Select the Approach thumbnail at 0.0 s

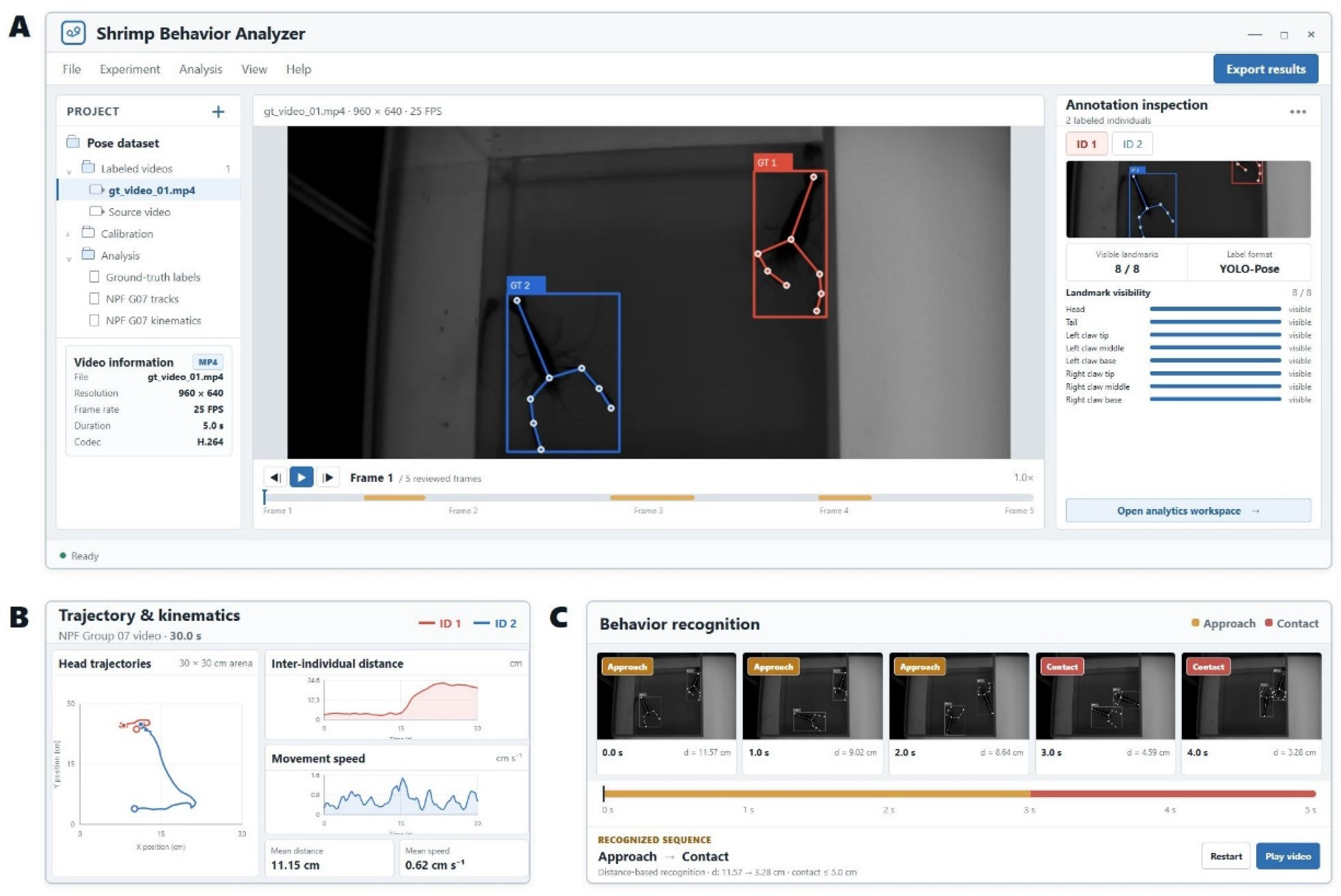(x=666, y=696)
